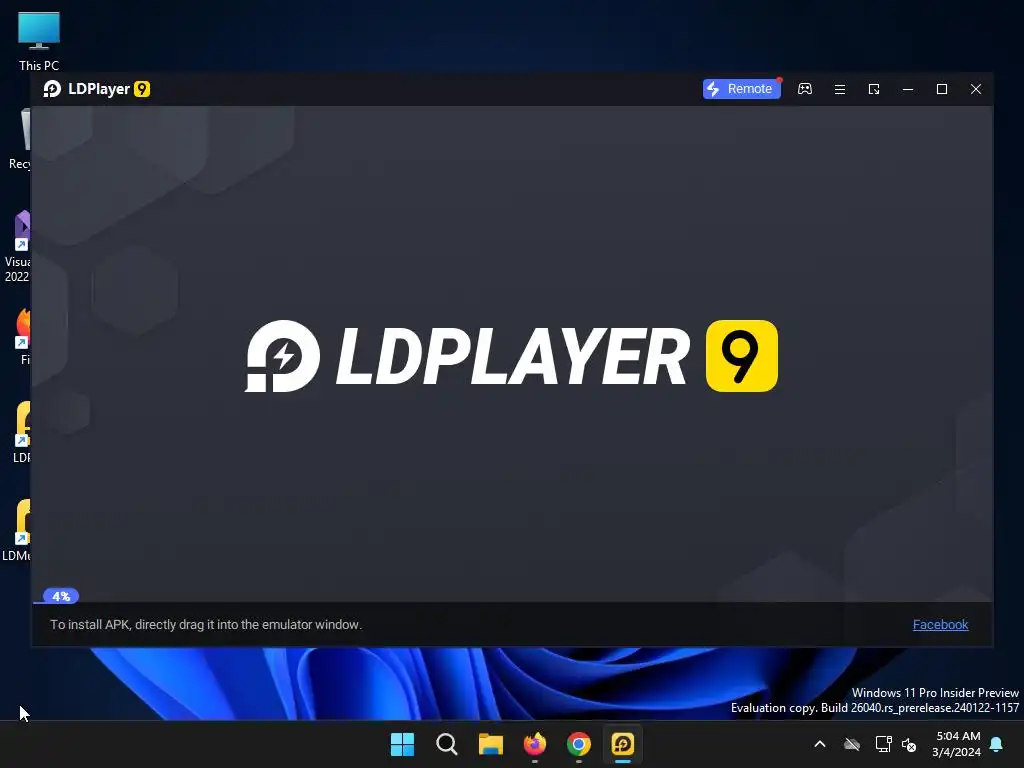The height and width of the screenshot is (768, 1024).
Task: Click the APK install hint text
Action: [x=206, y=624]
